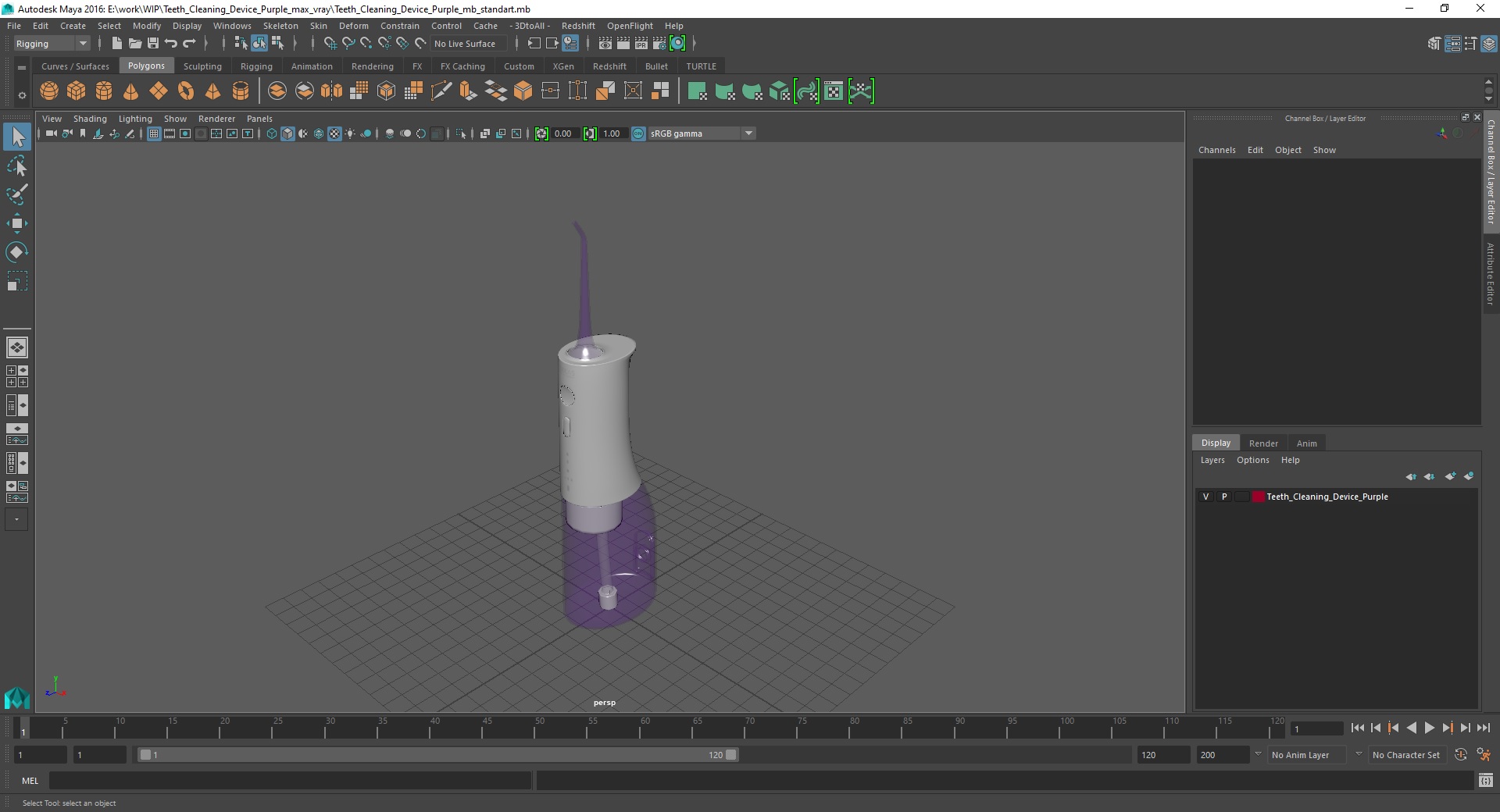This screenshot has width=1500, height=812.
Task: Click the Layers menu in layer editor
Action: [x=1212, y=460]
